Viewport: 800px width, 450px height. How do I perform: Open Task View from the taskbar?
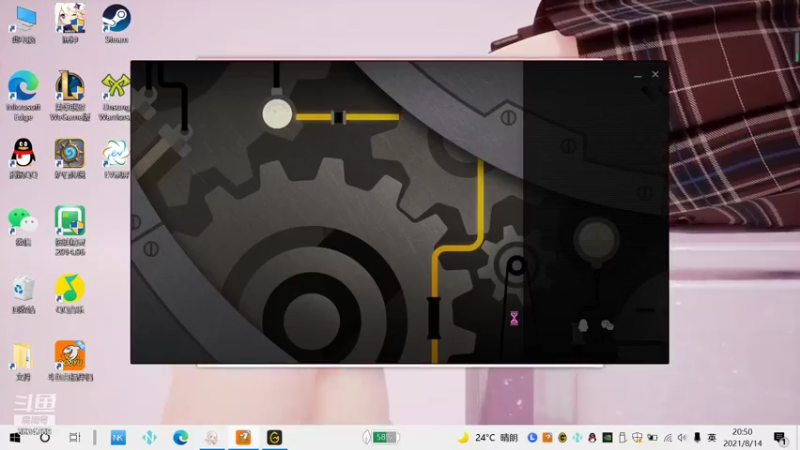click(x=74, y=438)
